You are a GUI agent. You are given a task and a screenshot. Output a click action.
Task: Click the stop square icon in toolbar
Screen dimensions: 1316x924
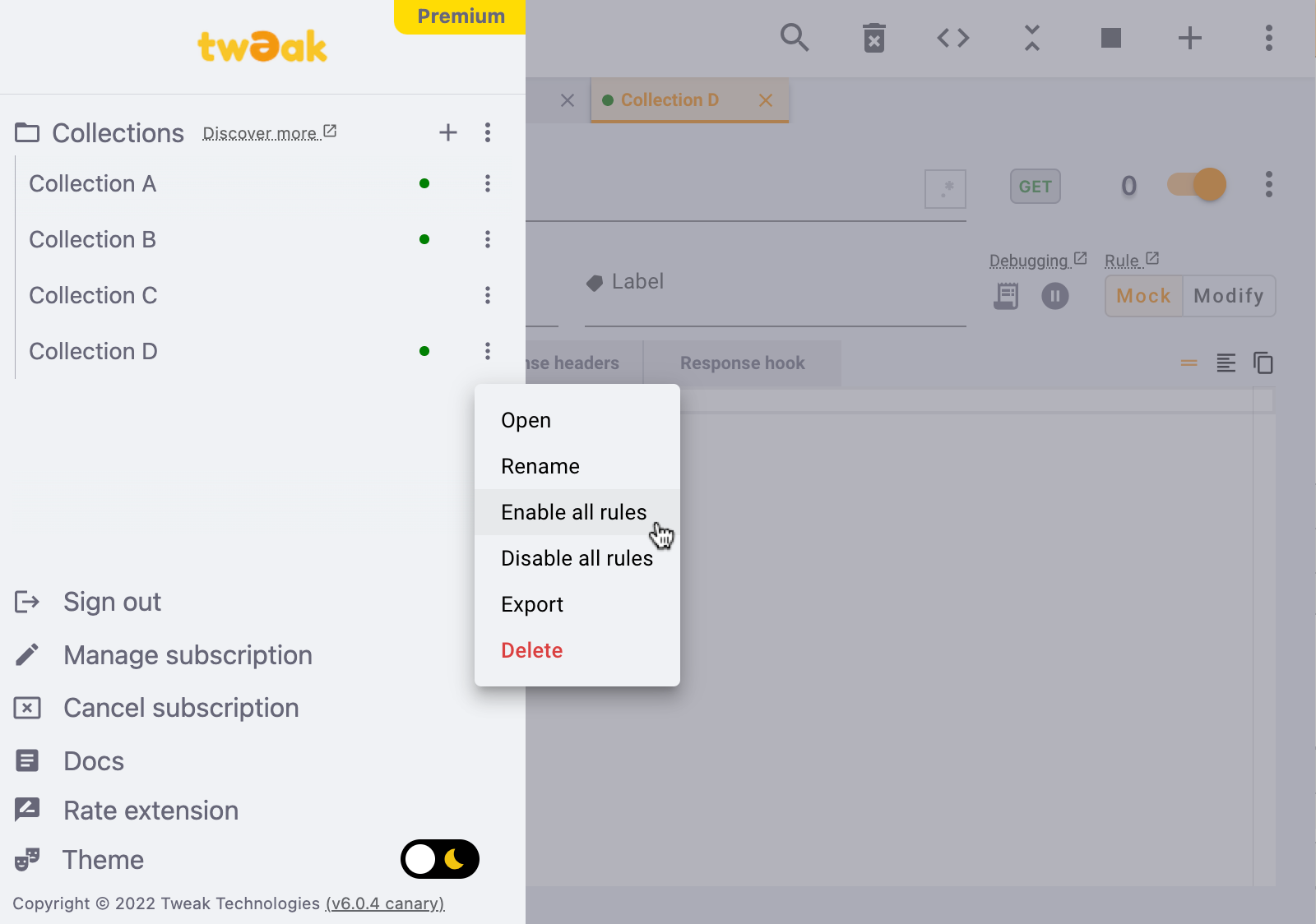(1110, 38)
